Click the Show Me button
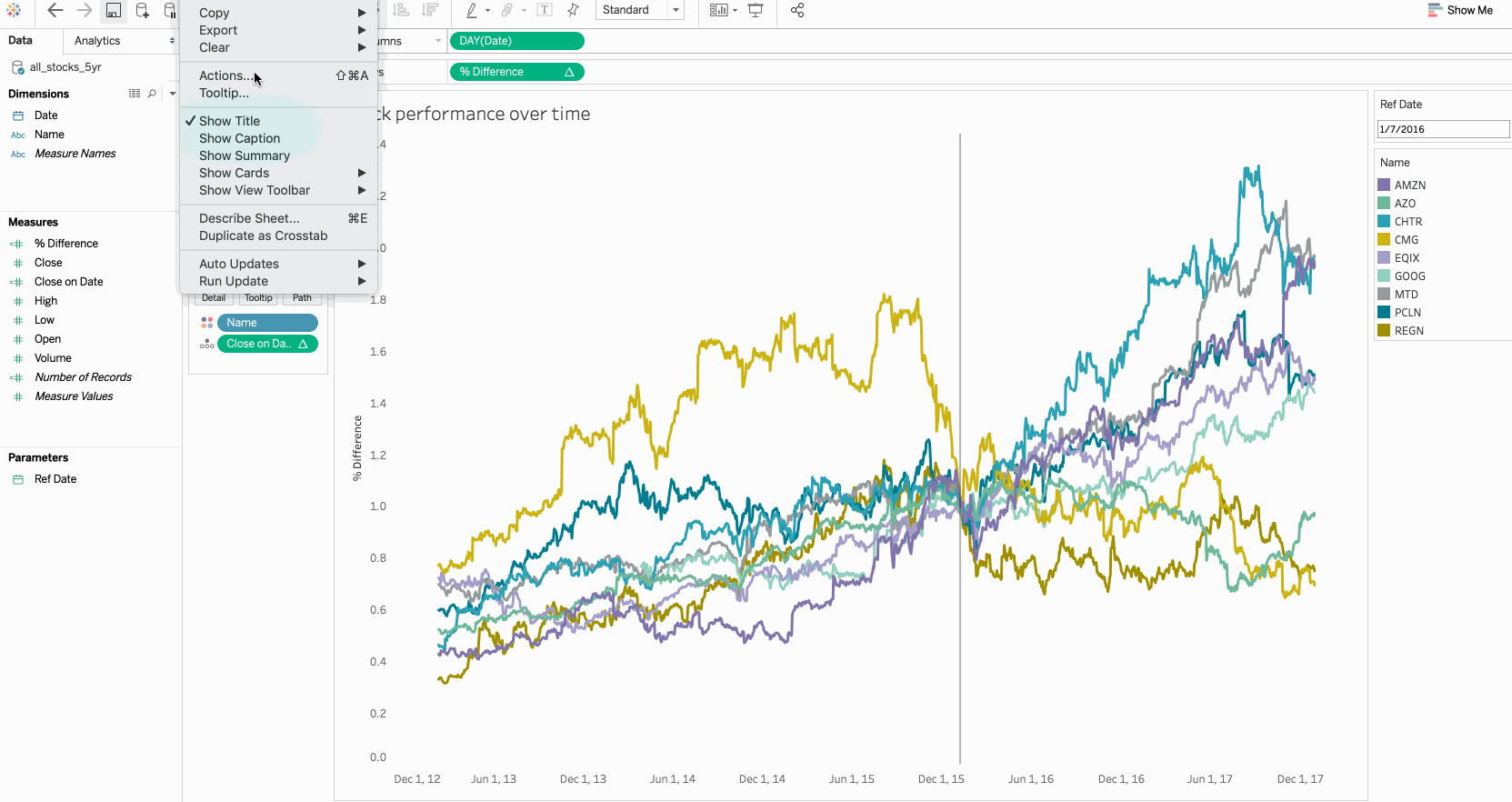1512x802 pixels. pos(1460,11)
